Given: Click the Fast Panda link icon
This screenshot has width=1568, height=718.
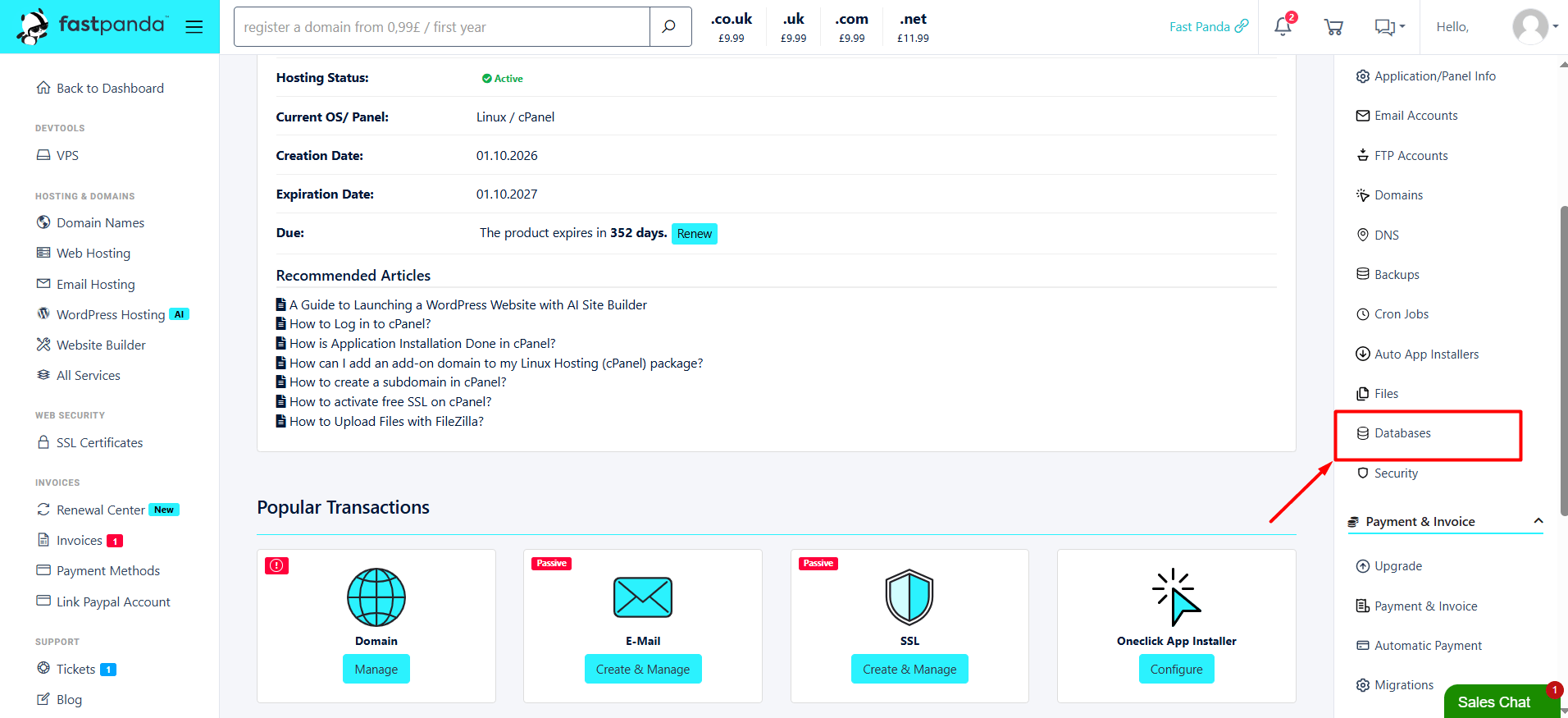Looking at the screenshot, I should tap(1242, 26).
